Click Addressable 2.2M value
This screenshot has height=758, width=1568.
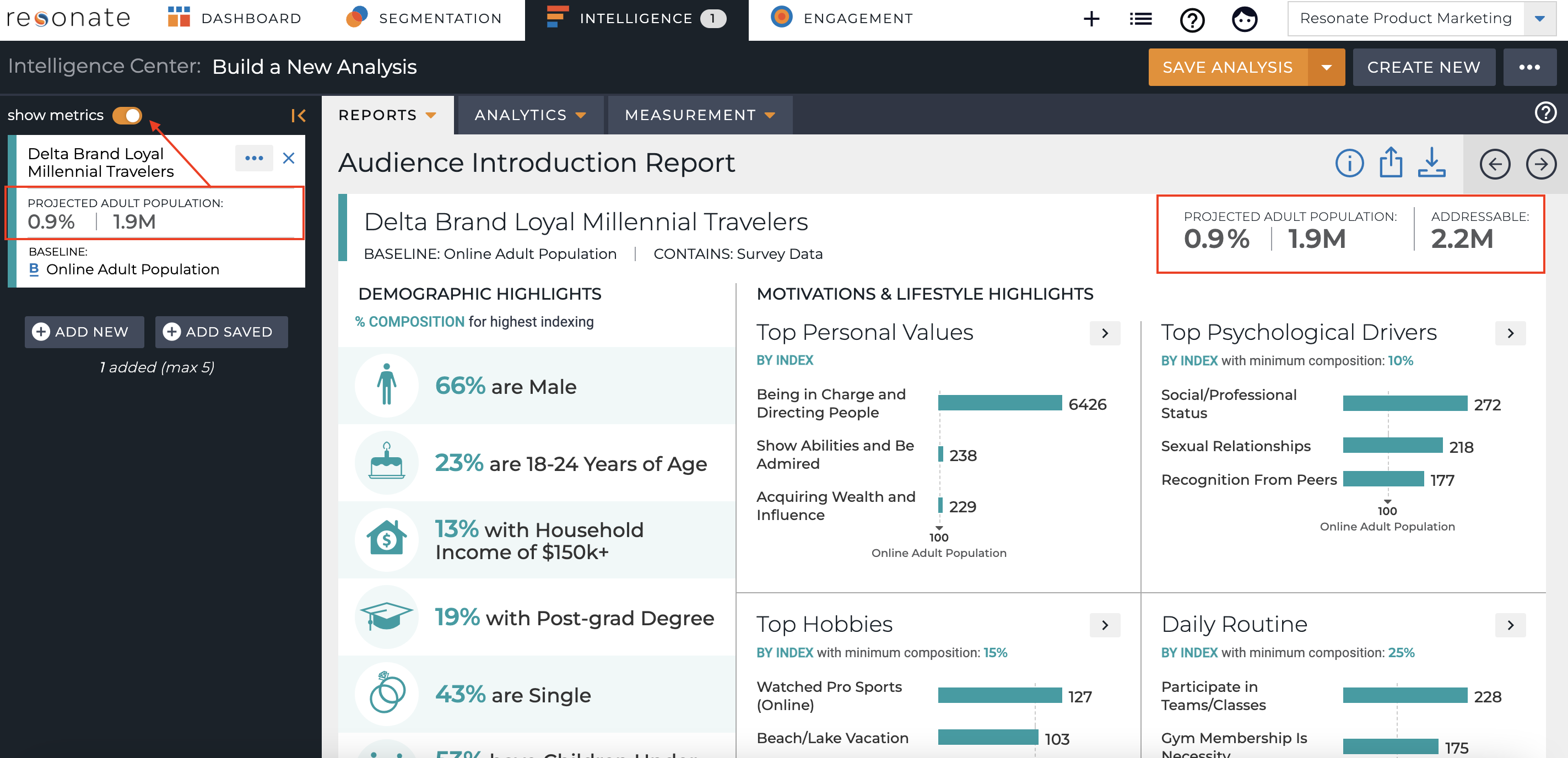[x=1462, y=239]
